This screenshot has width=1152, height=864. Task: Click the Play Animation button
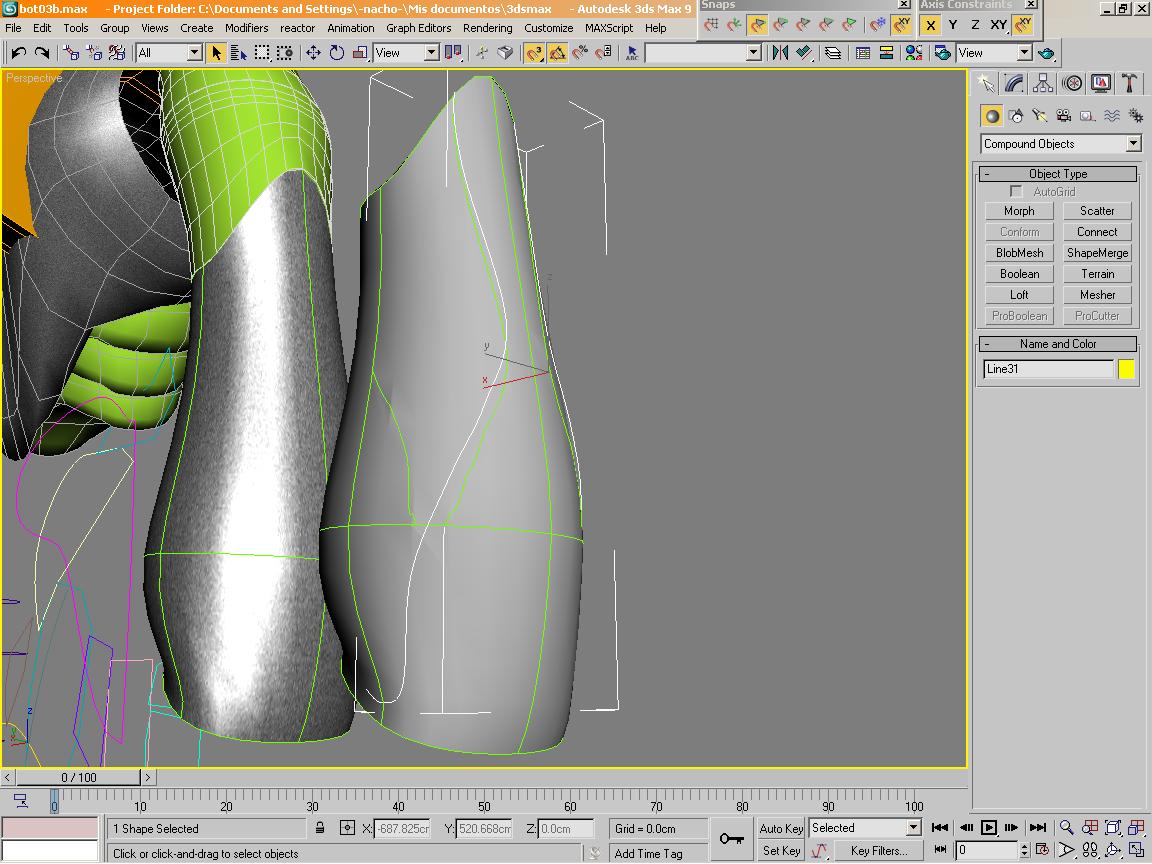pyautogui.click(x=989, y=828)
